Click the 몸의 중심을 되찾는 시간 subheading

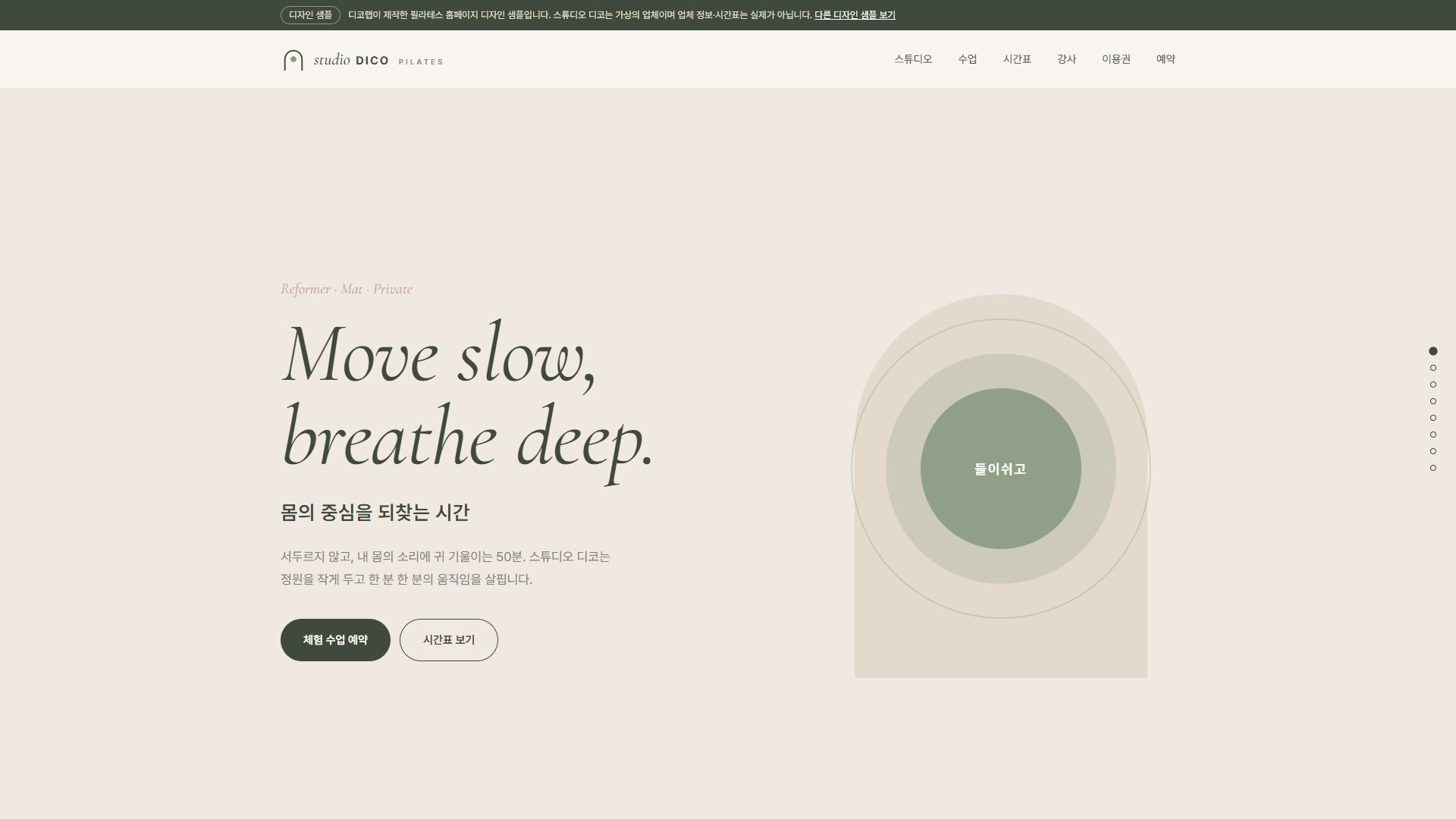coord(375,513)
